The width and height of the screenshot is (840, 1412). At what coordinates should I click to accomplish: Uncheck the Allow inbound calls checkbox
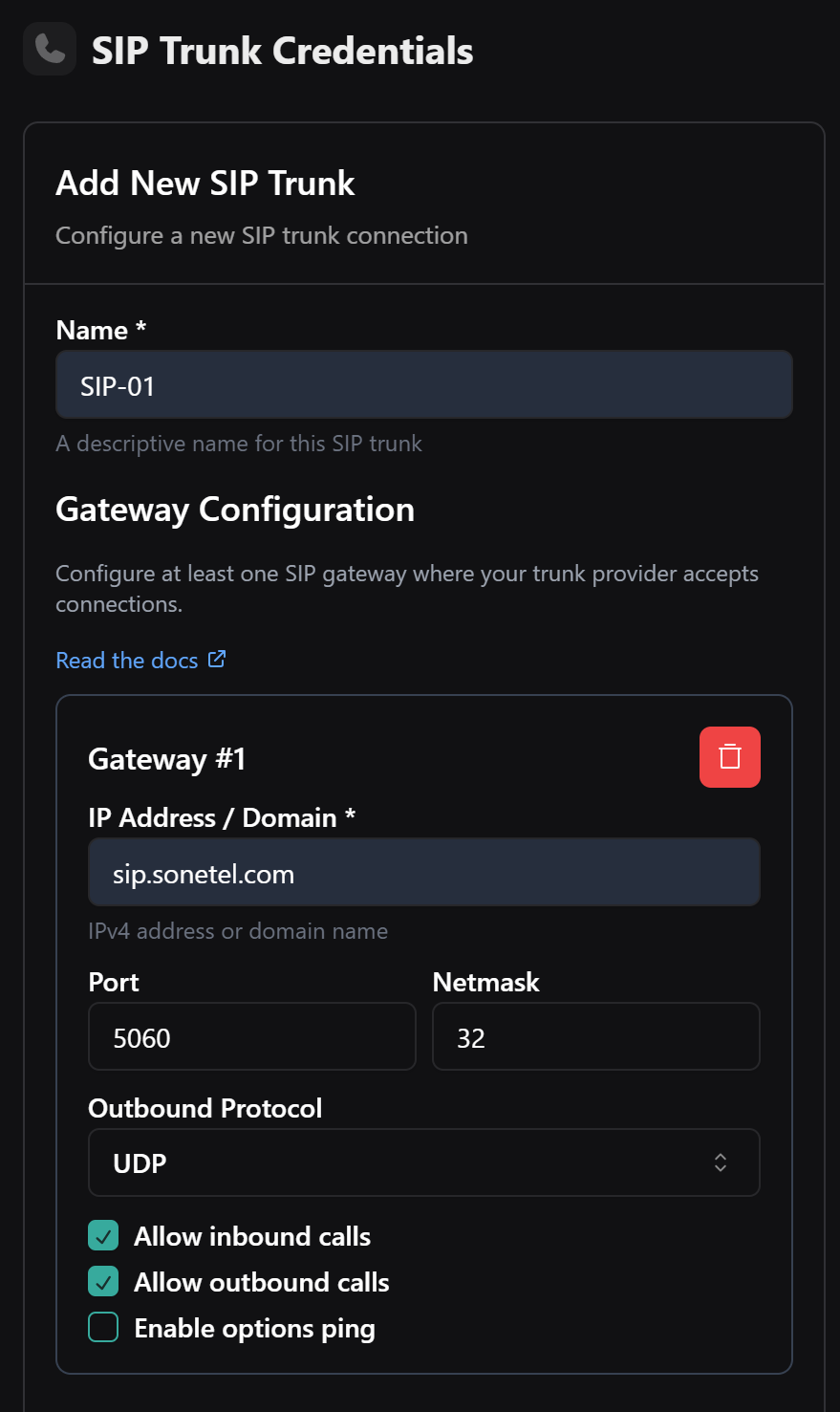103,1236
